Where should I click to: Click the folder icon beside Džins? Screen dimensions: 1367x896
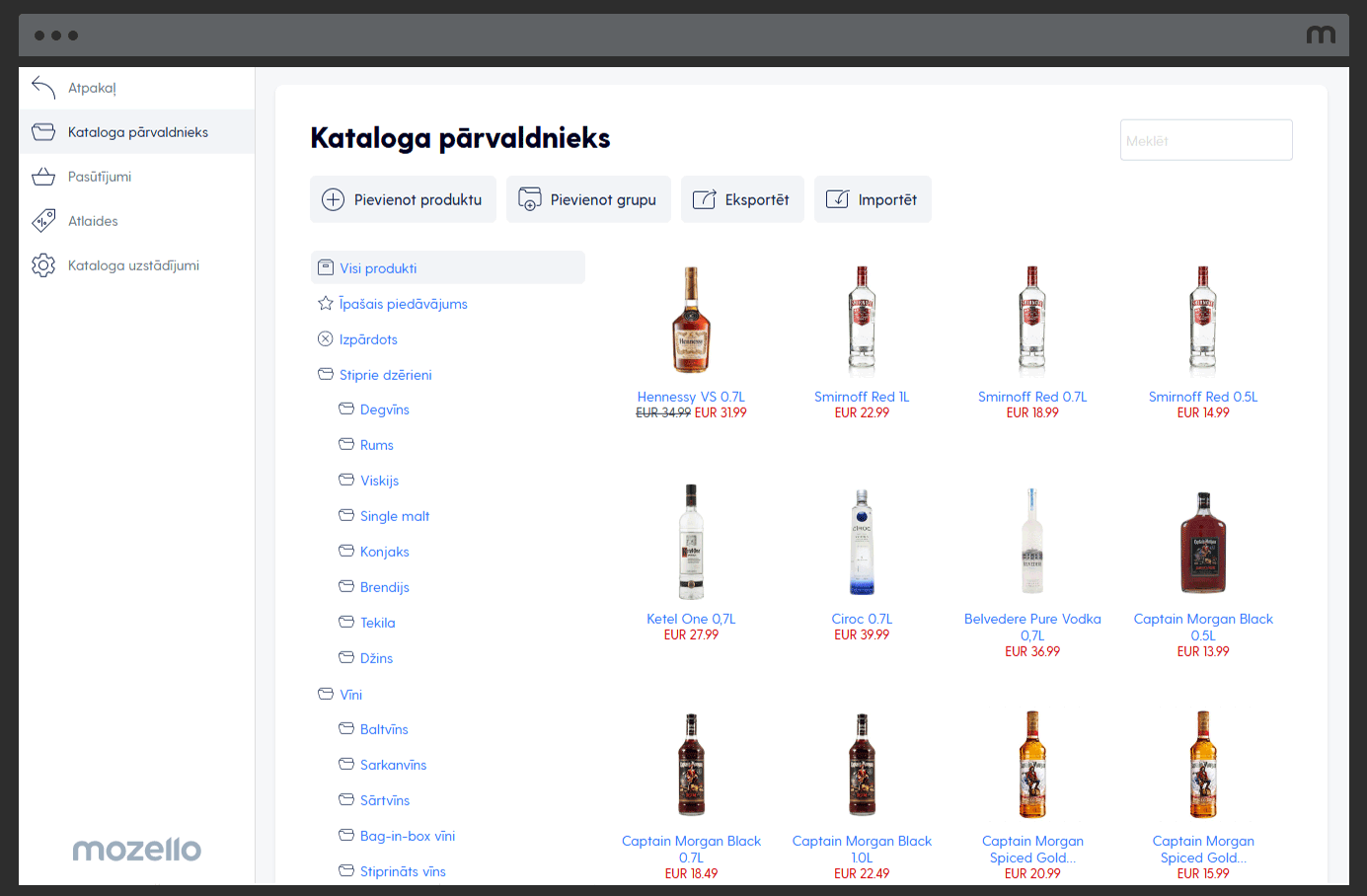click(346, 658)
